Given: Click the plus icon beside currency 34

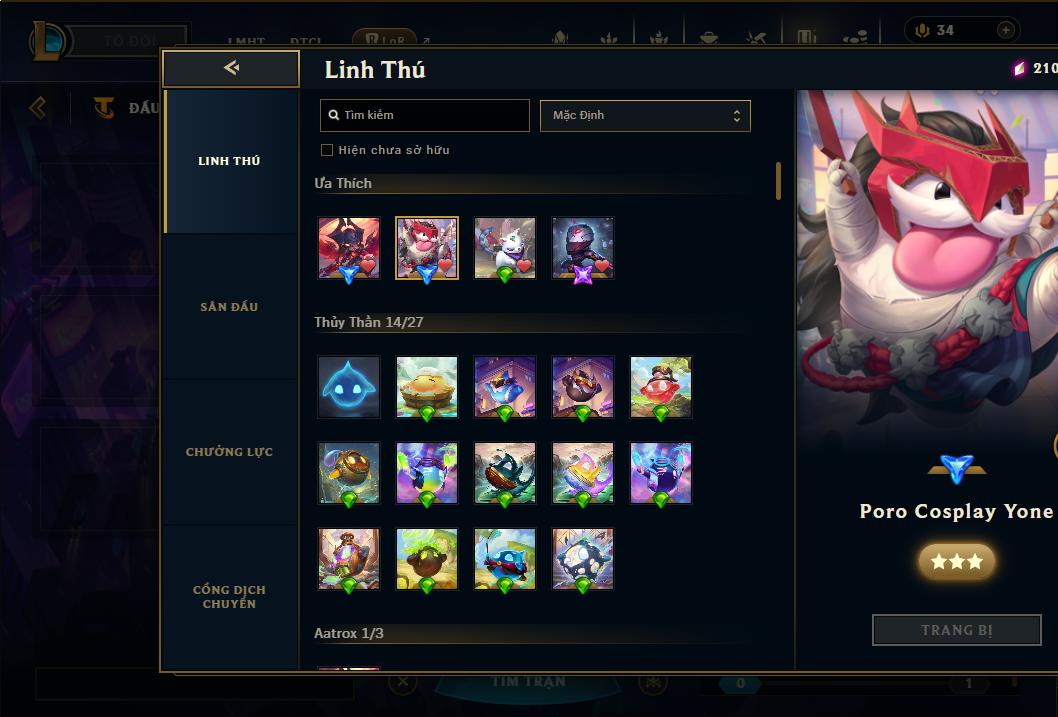Looking at the screenshot, I should (x=1005, y=30).
